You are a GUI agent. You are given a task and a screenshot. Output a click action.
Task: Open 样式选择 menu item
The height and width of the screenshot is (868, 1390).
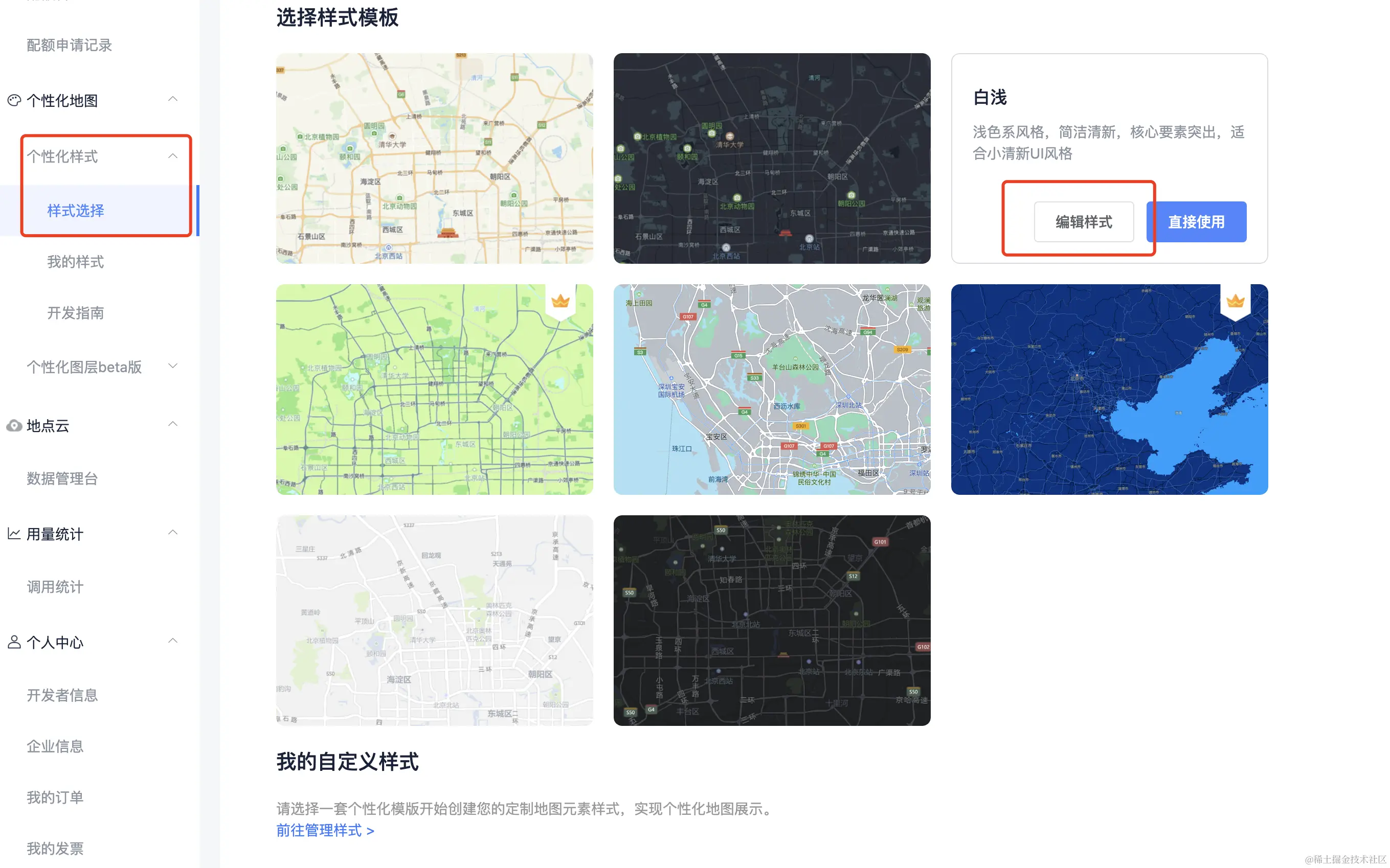(x=75, y=211)
